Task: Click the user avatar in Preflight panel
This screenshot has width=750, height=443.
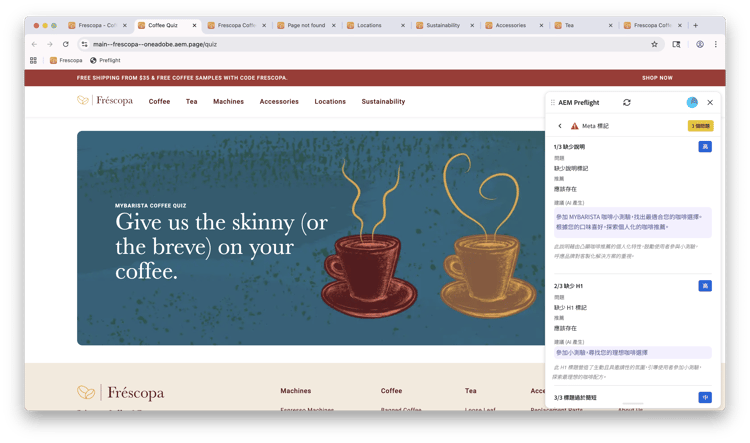Action: click(x=692, y=102)
